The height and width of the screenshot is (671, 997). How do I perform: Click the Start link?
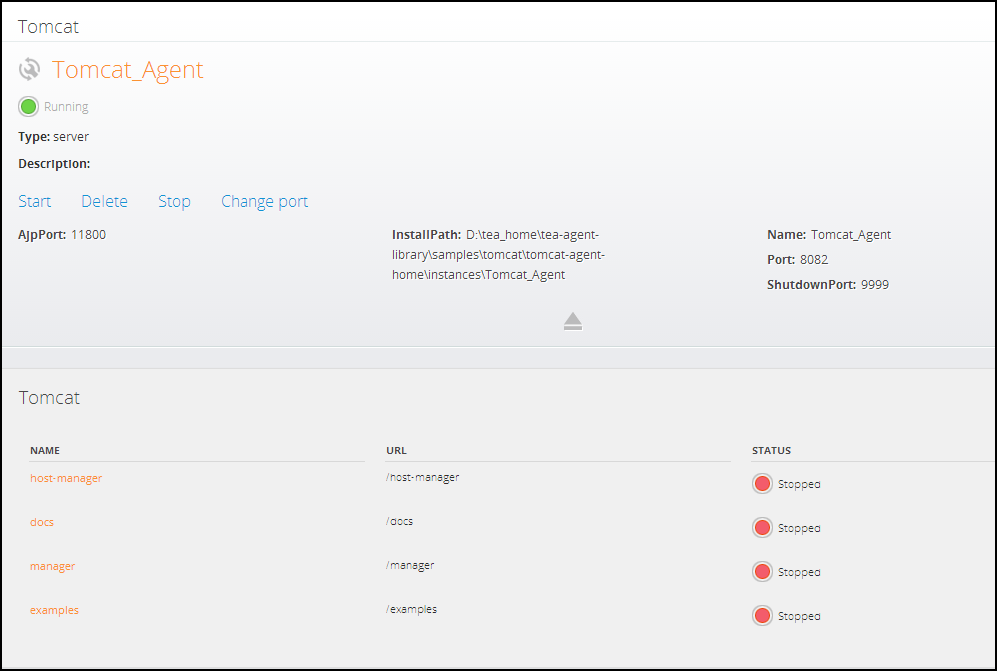34,201
